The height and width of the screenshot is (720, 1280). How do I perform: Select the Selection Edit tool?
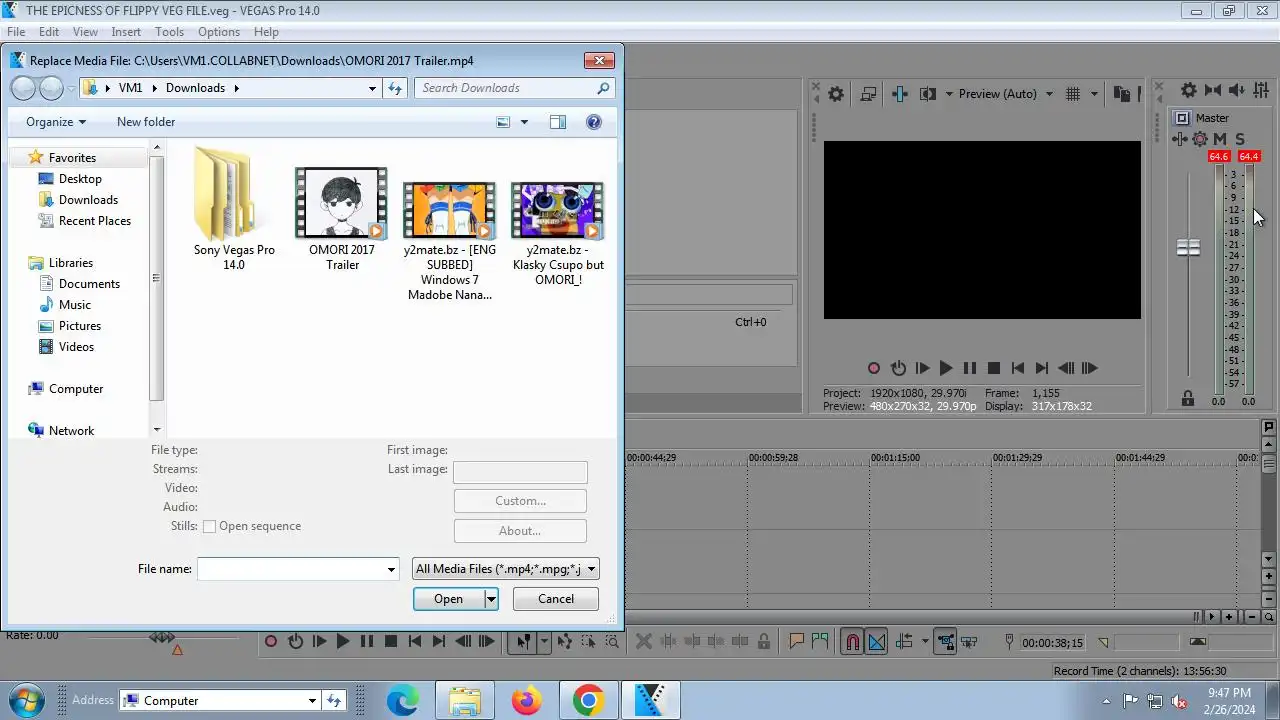(x=588, y=642)
